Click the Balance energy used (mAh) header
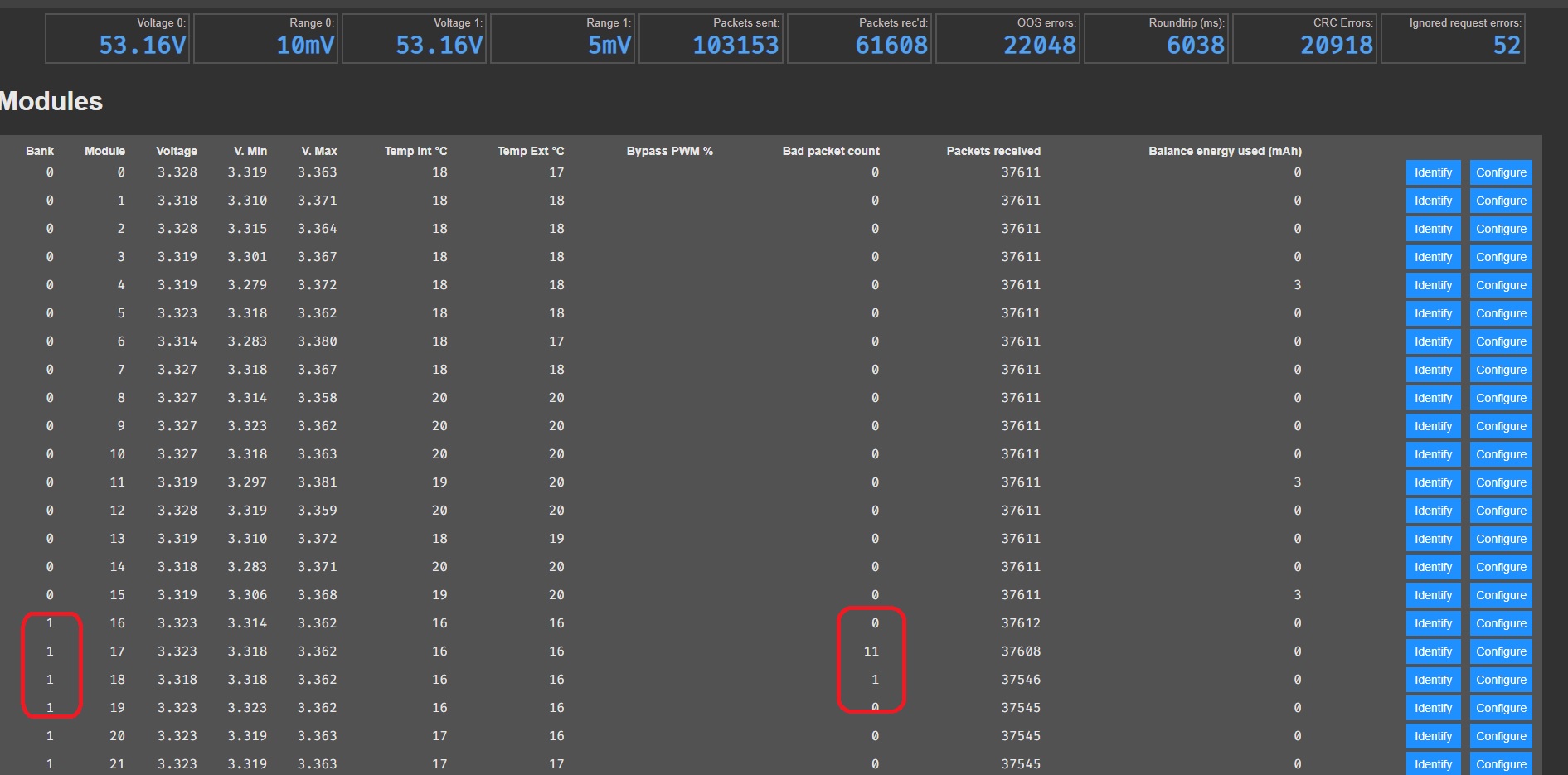This screenshot has height=775, width=1568. (1225, 151)
